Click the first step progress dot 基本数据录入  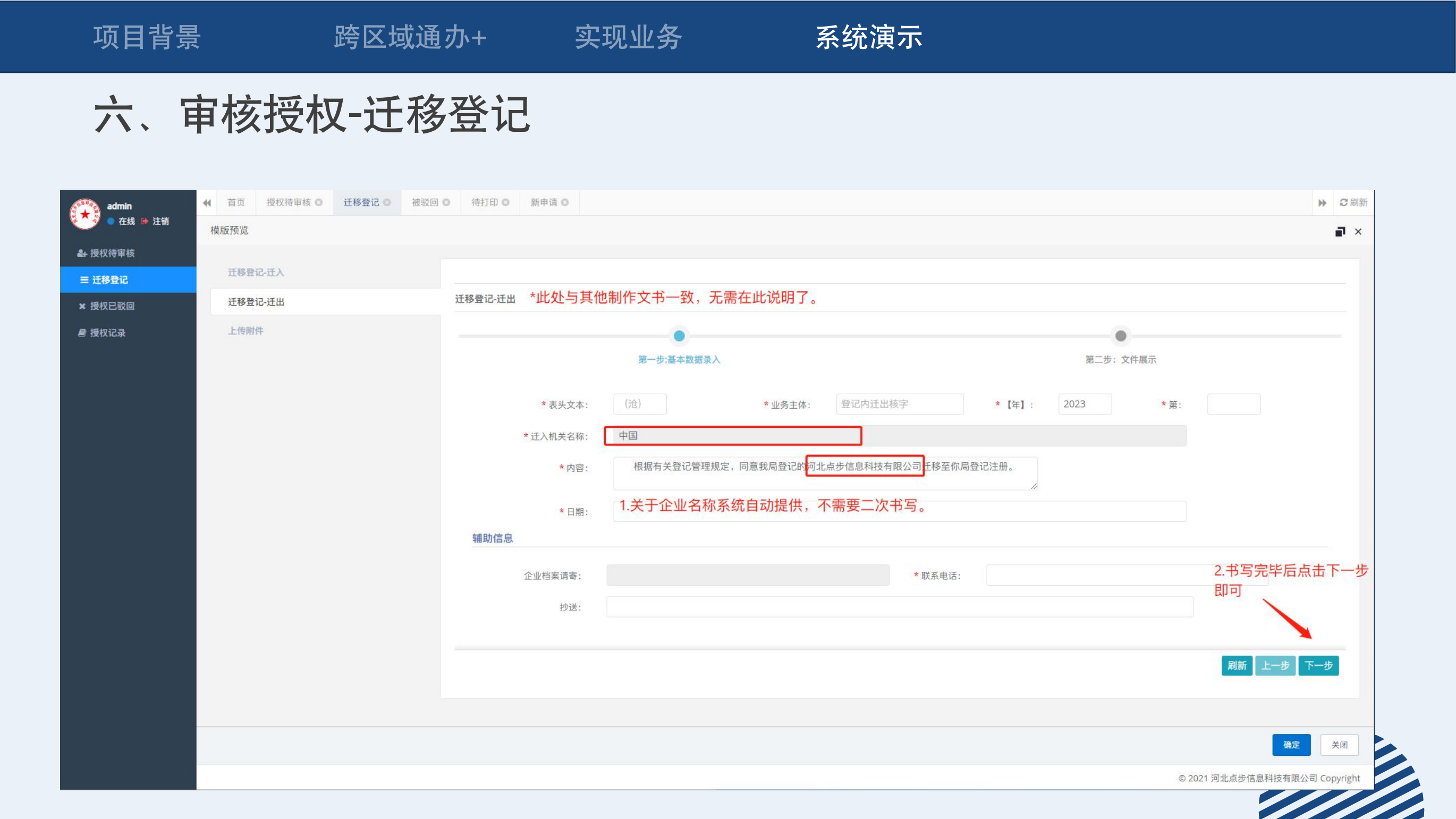(x=680, y=336)
